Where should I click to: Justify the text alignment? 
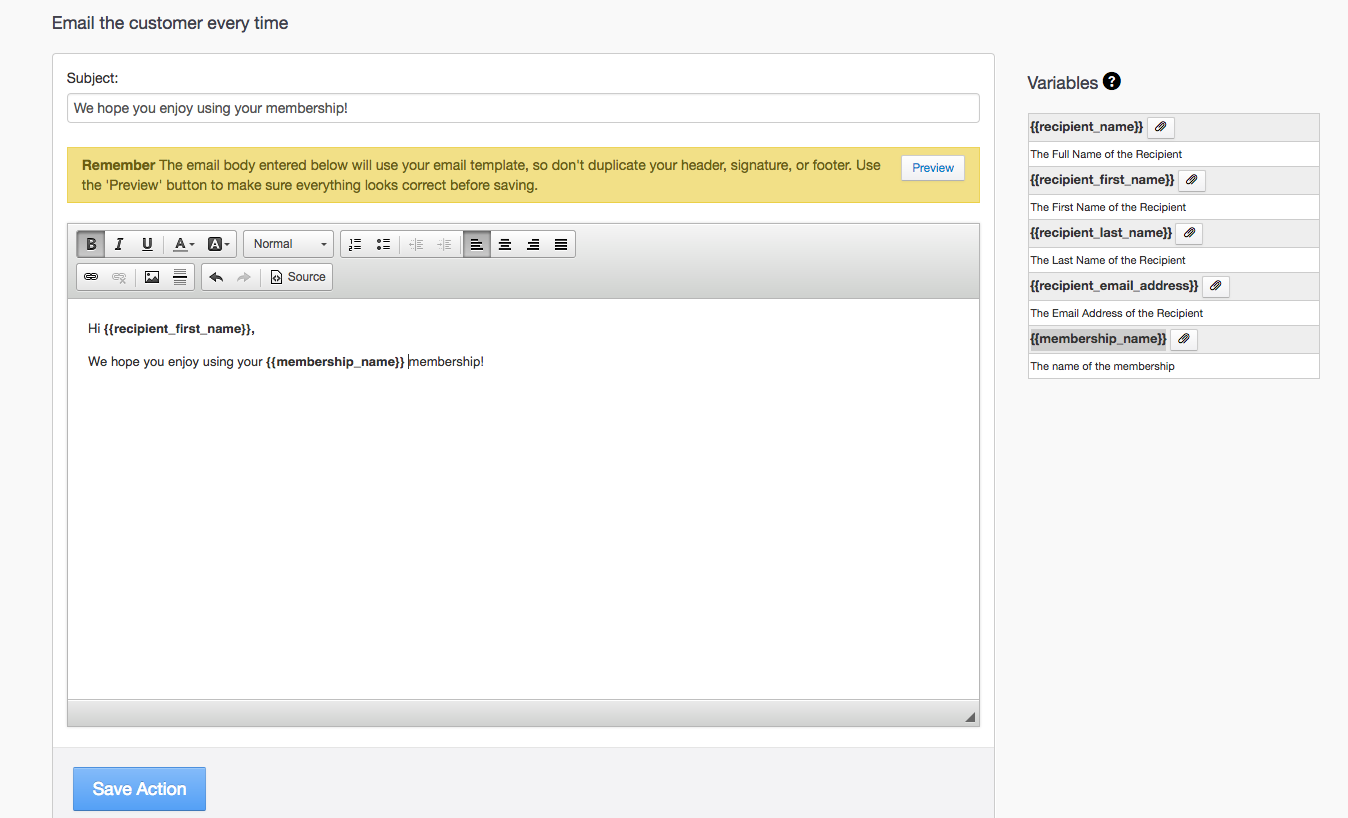[561, 244]
